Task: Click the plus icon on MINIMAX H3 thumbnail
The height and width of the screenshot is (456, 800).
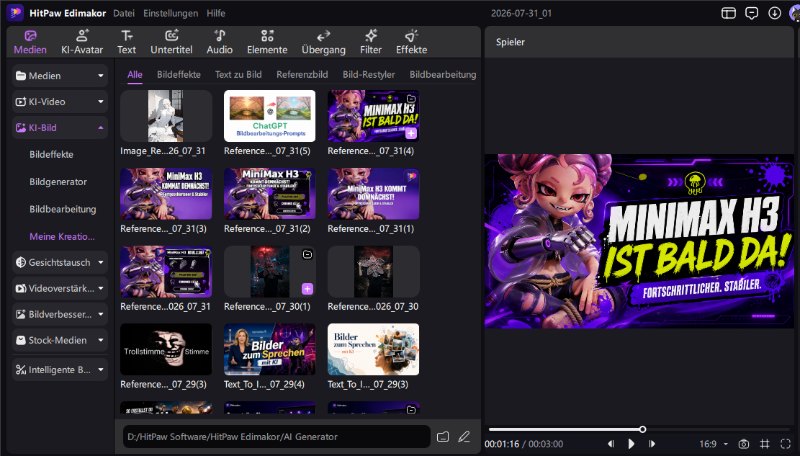Action: point(411,133)
